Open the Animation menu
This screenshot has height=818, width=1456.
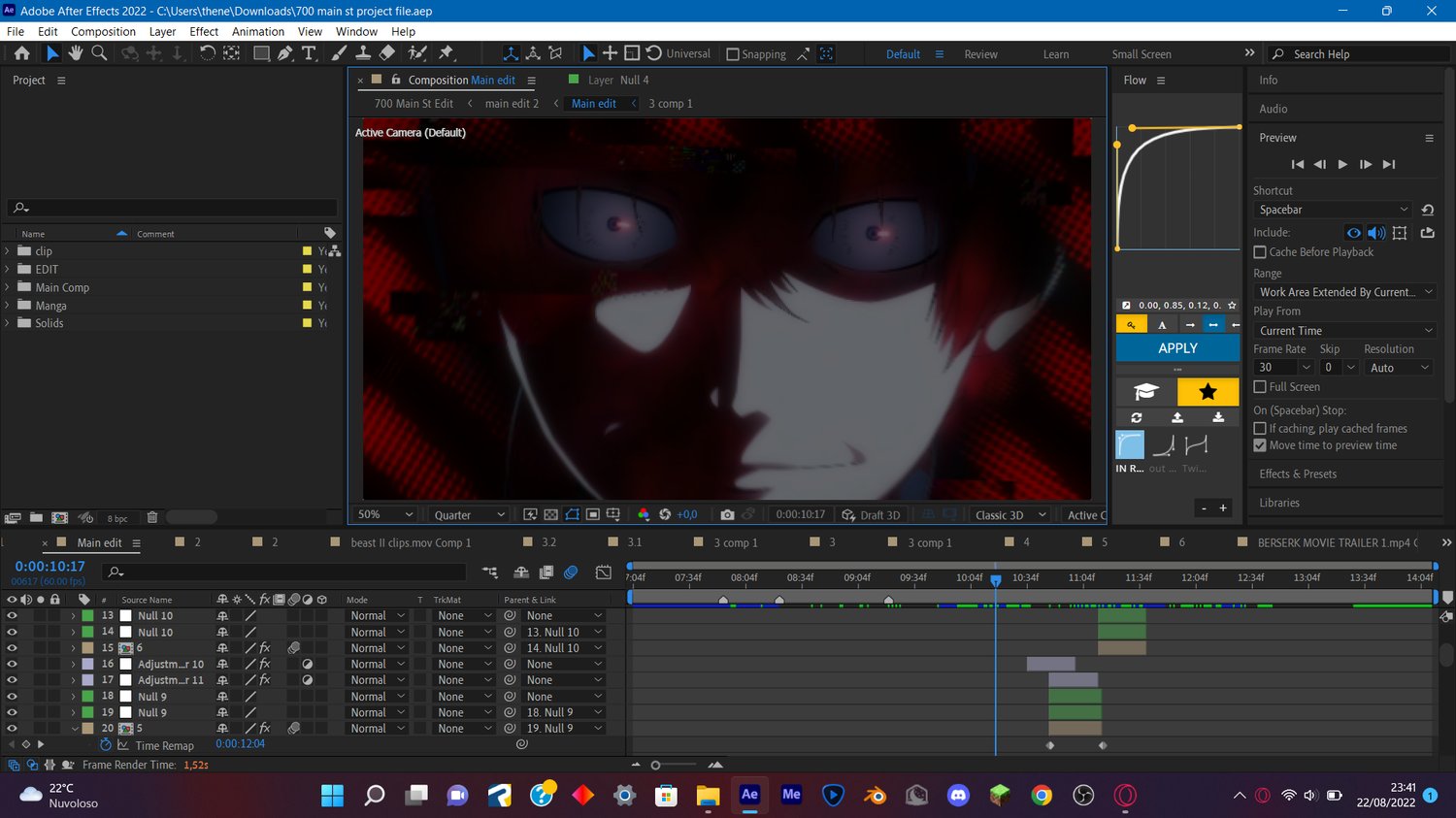click(257, 31)
